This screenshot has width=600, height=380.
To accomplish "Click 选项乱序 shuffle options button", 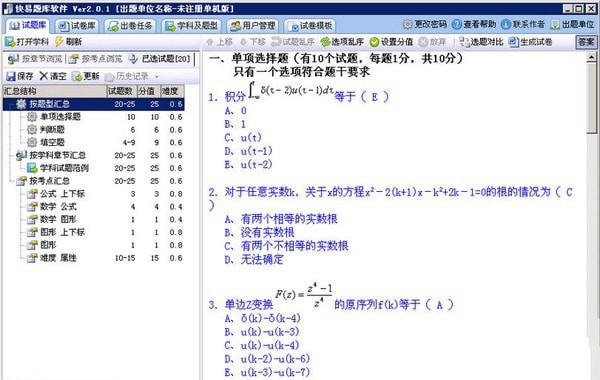I will coord(342,42).
